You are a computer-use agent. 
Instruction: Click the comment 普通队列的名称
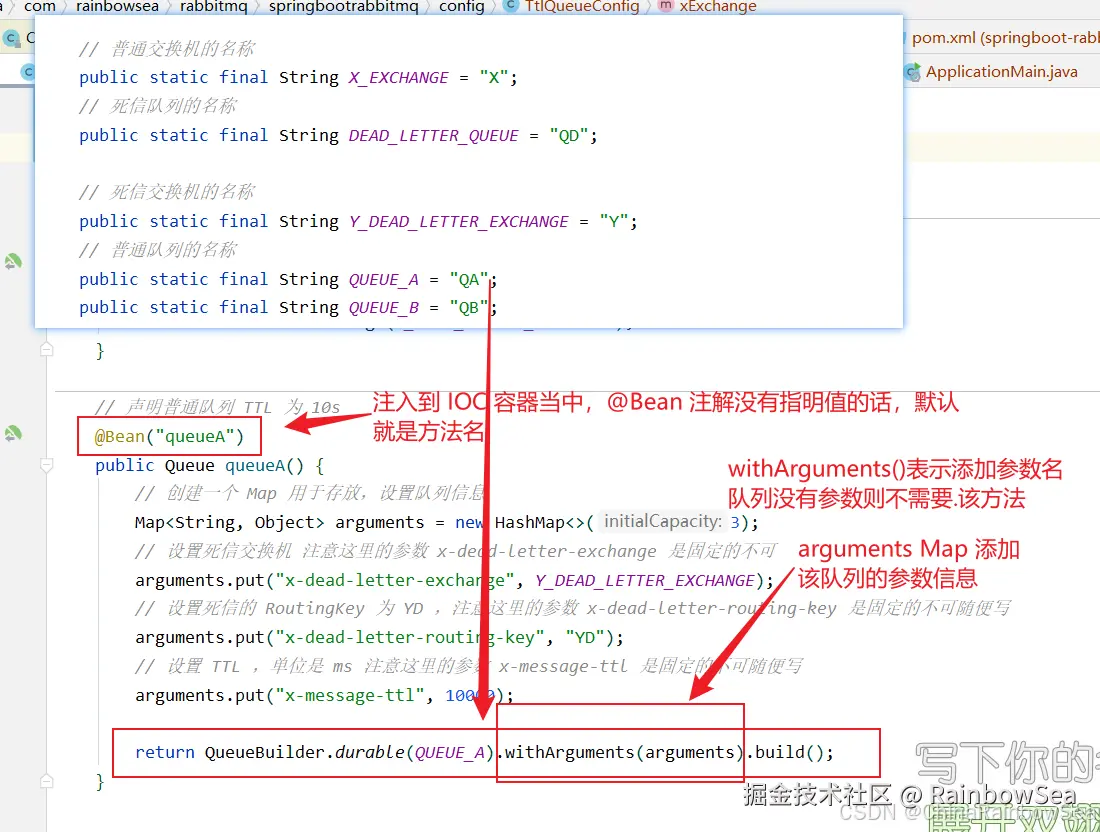point(159,250)
